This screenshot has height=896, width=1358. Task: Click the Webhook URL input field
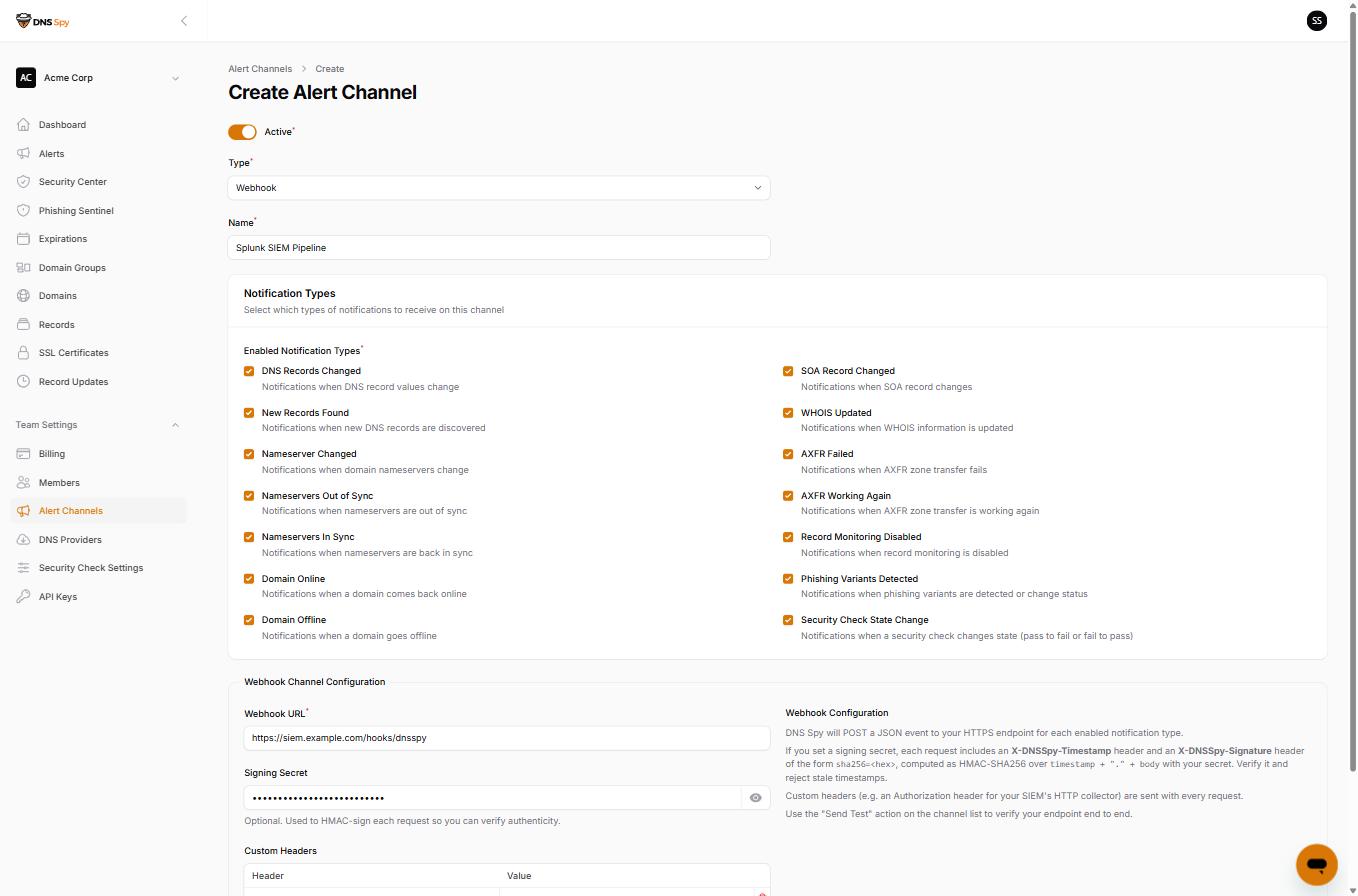click(507, 738)
